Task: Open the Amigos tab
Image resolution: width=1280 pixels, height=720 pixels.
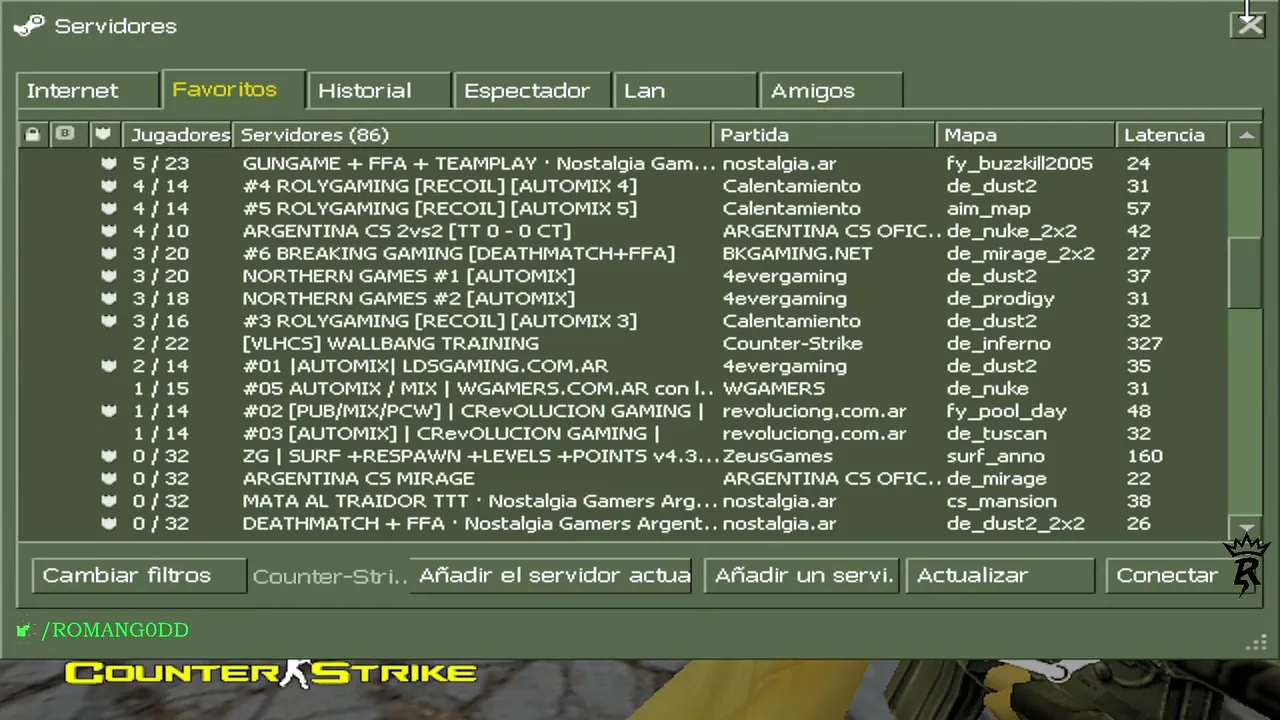Action: tap(831, 90)
